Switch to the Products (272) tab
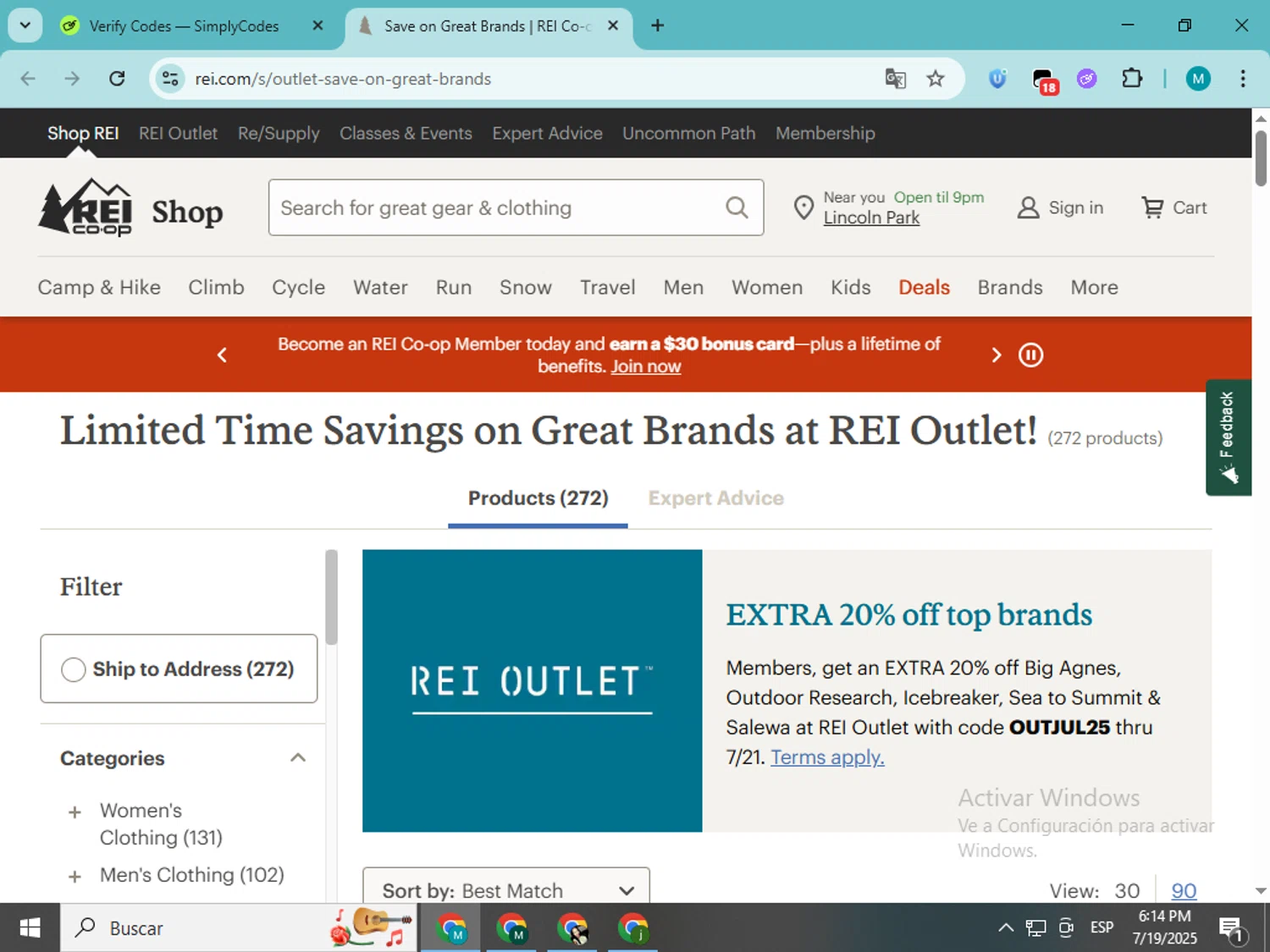The height and width of the screenshot is (952, 1270). 538,498
